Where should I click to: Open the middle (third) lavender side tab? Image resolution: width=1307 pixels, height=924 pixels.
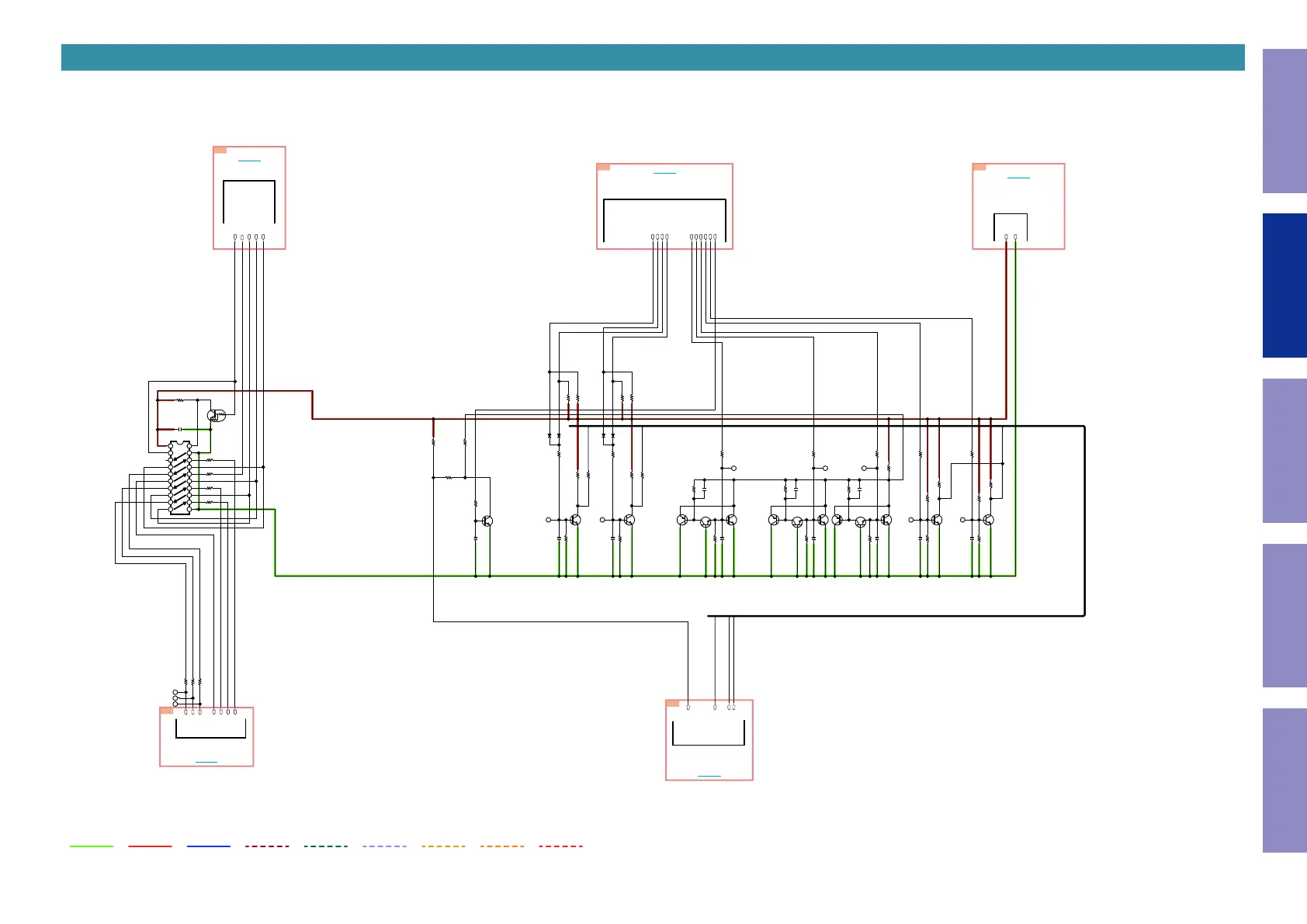[x=1284, y=615]
